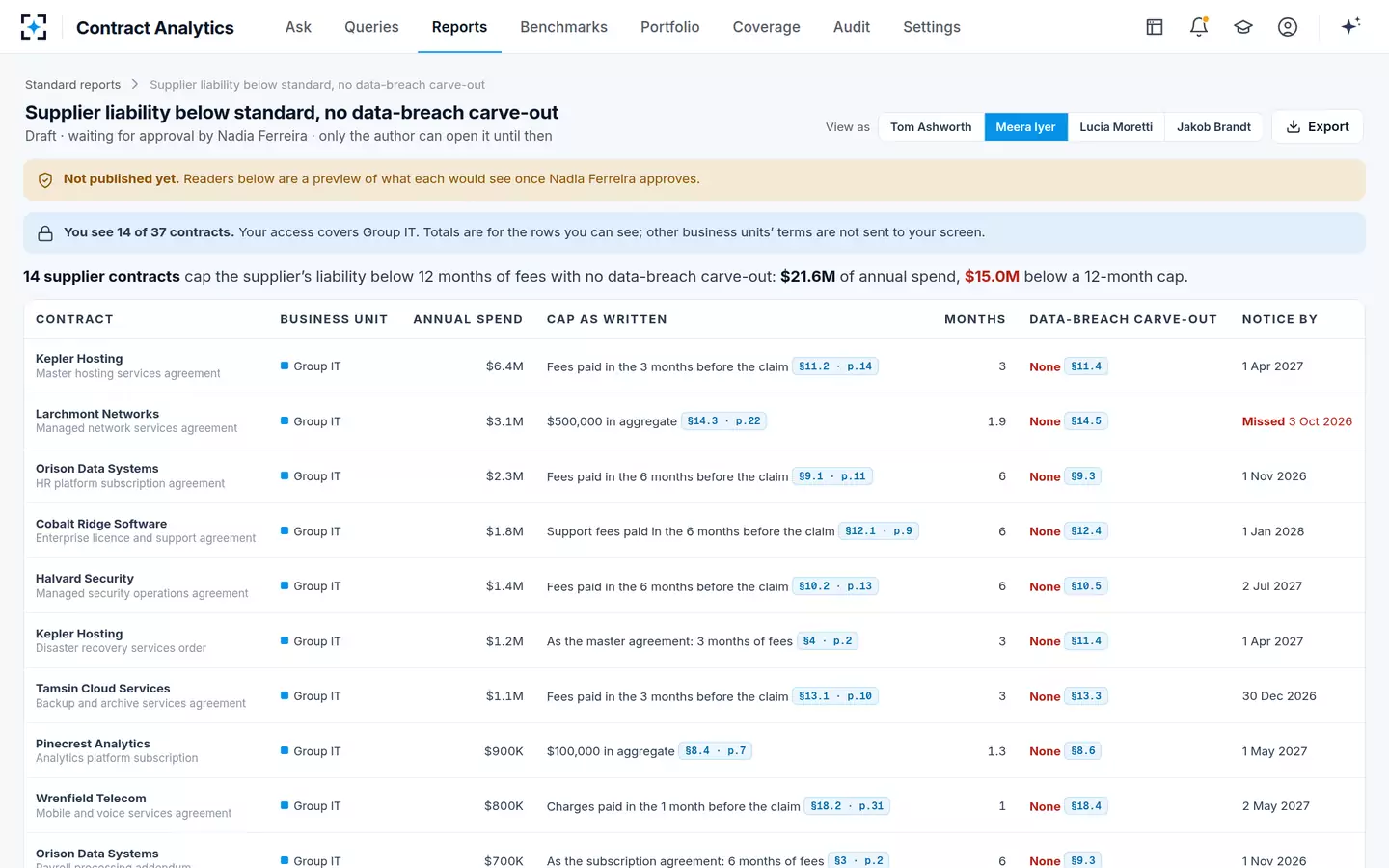The image size is (1389, 868).
Task: Open the graduation cap learning icon
Action: point(1243,27)
